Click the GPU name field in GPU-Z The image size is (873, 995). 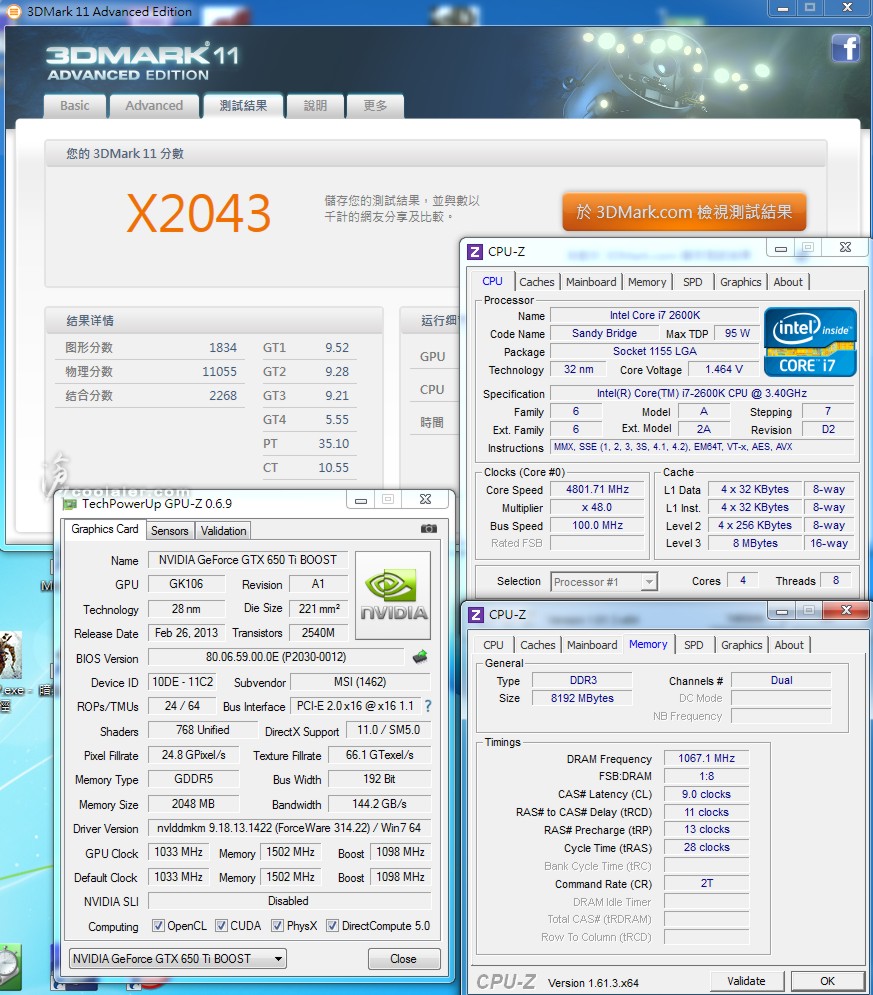point(247,560)
